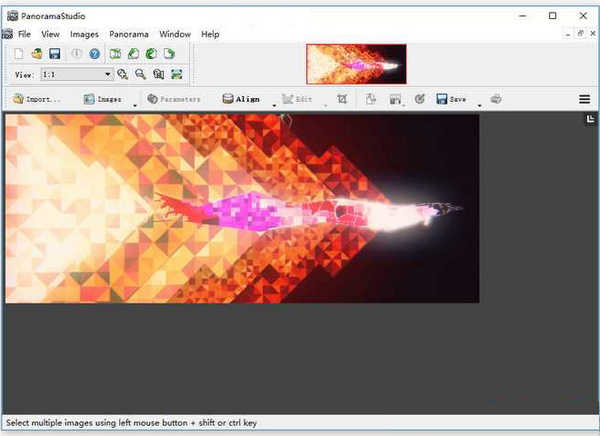Click the printer icon

[496, 99]
